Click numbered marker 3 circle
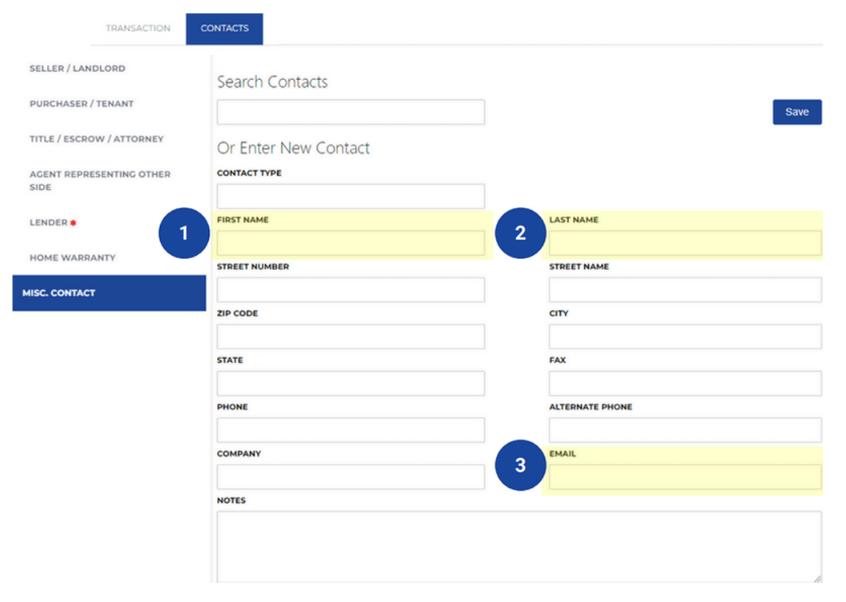The height and width of the screenshot is (602, 846). (519, 466)
